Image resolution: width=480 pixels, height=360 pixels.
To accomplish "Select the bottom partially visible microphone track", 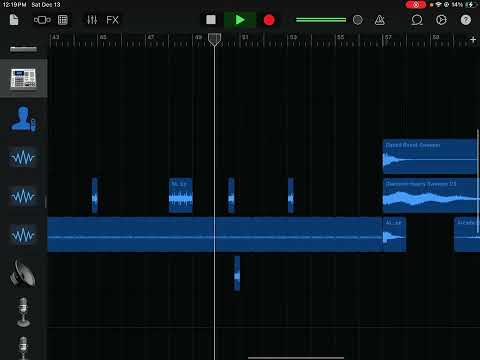I will tap(23, 348).
